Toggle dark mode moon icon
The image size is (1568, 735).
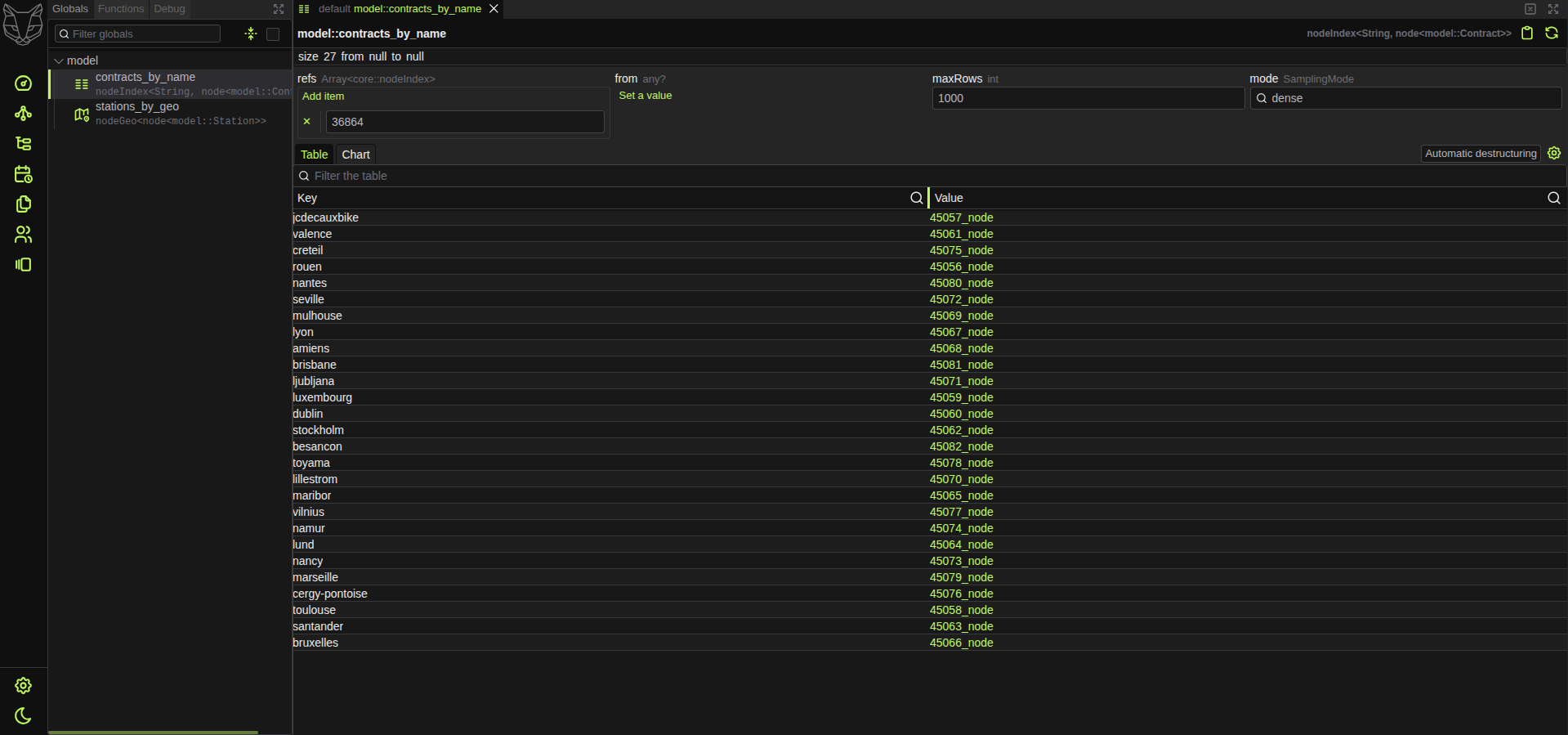coord(24,715)
